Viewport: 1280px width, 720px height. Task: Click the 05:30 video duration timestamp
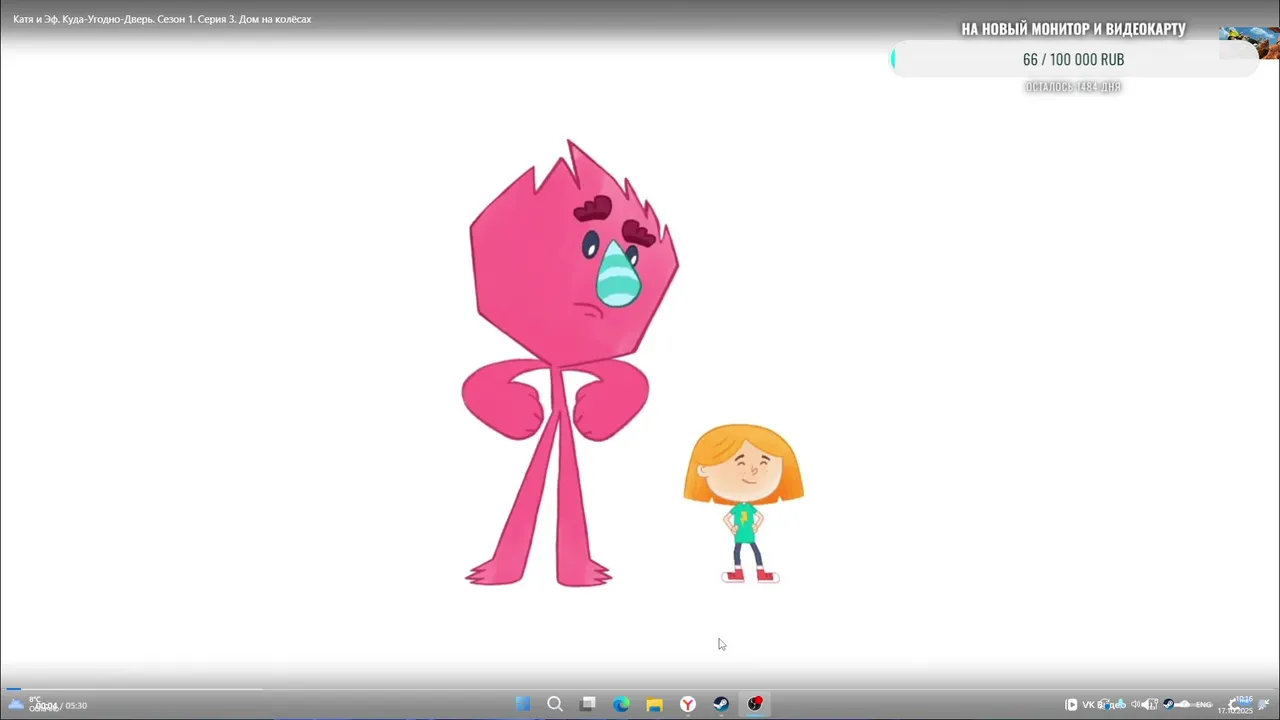tap(76, 706)
